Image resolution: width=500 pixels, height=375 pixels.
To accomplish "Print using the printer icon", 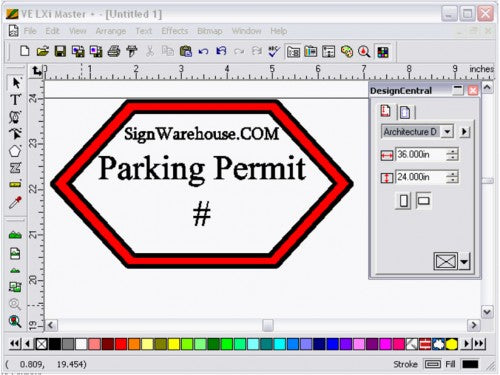I will tap(114, 51).
